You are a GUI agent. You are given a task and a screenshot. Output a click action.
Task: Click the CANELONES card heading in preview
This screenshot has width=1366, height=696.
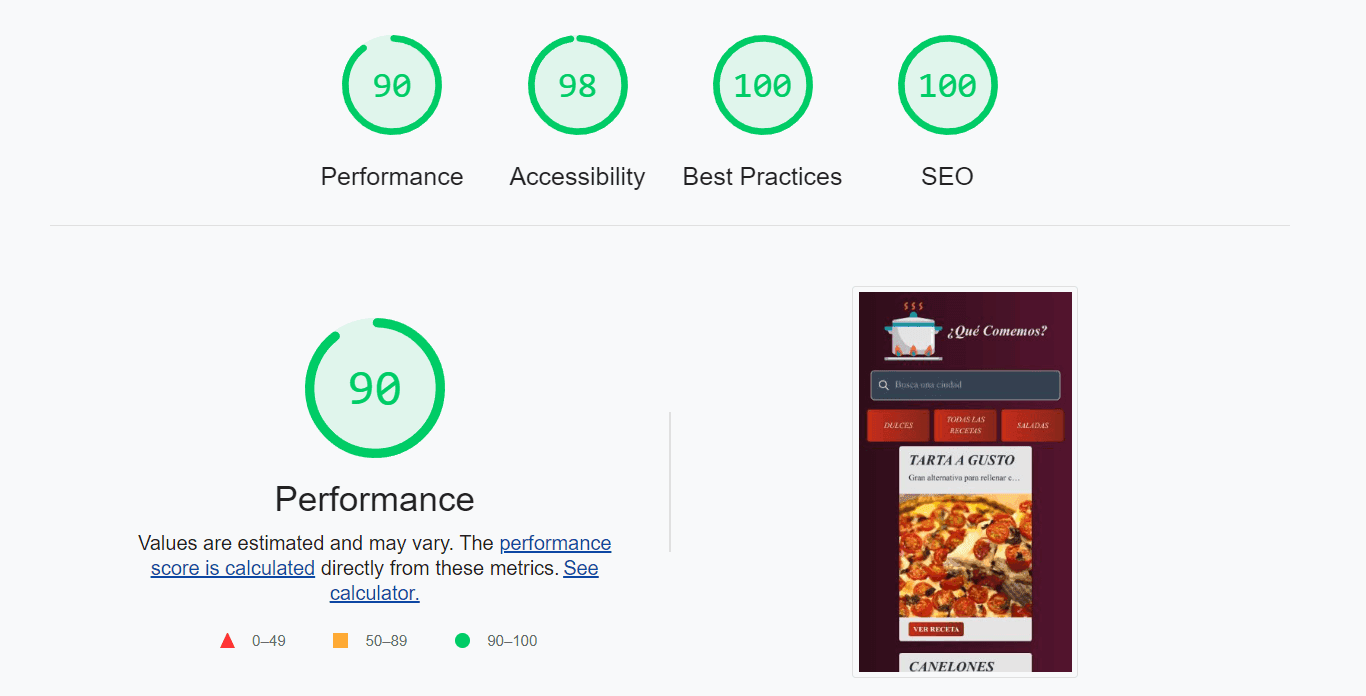click(951, 666)
